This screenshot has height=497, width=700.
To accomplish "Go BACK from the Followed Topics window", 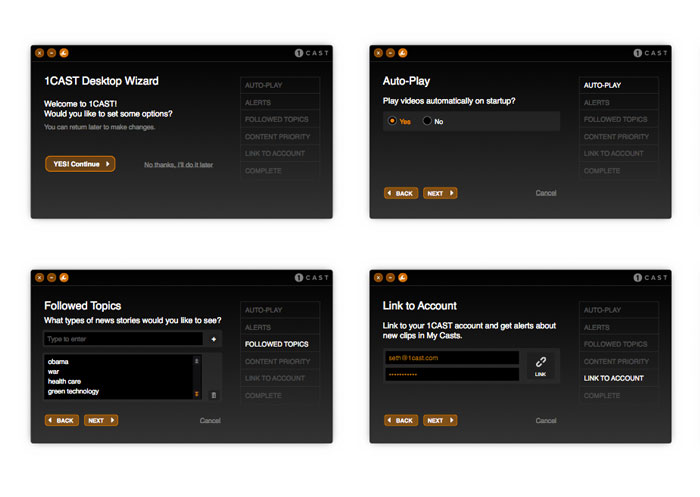I will click(62, 421).
